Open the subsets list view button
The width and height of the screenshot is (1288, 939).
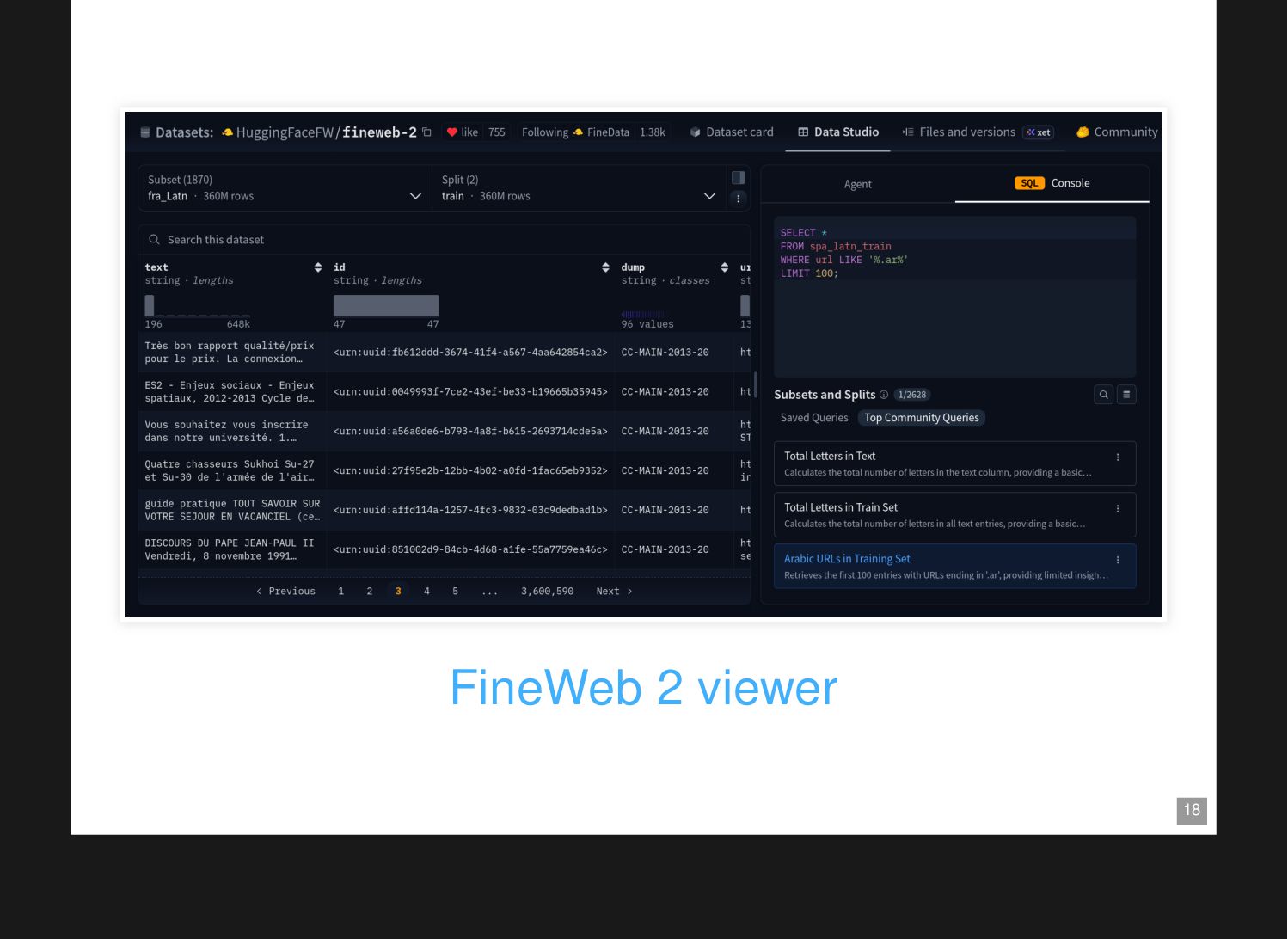click(1126, 395)
